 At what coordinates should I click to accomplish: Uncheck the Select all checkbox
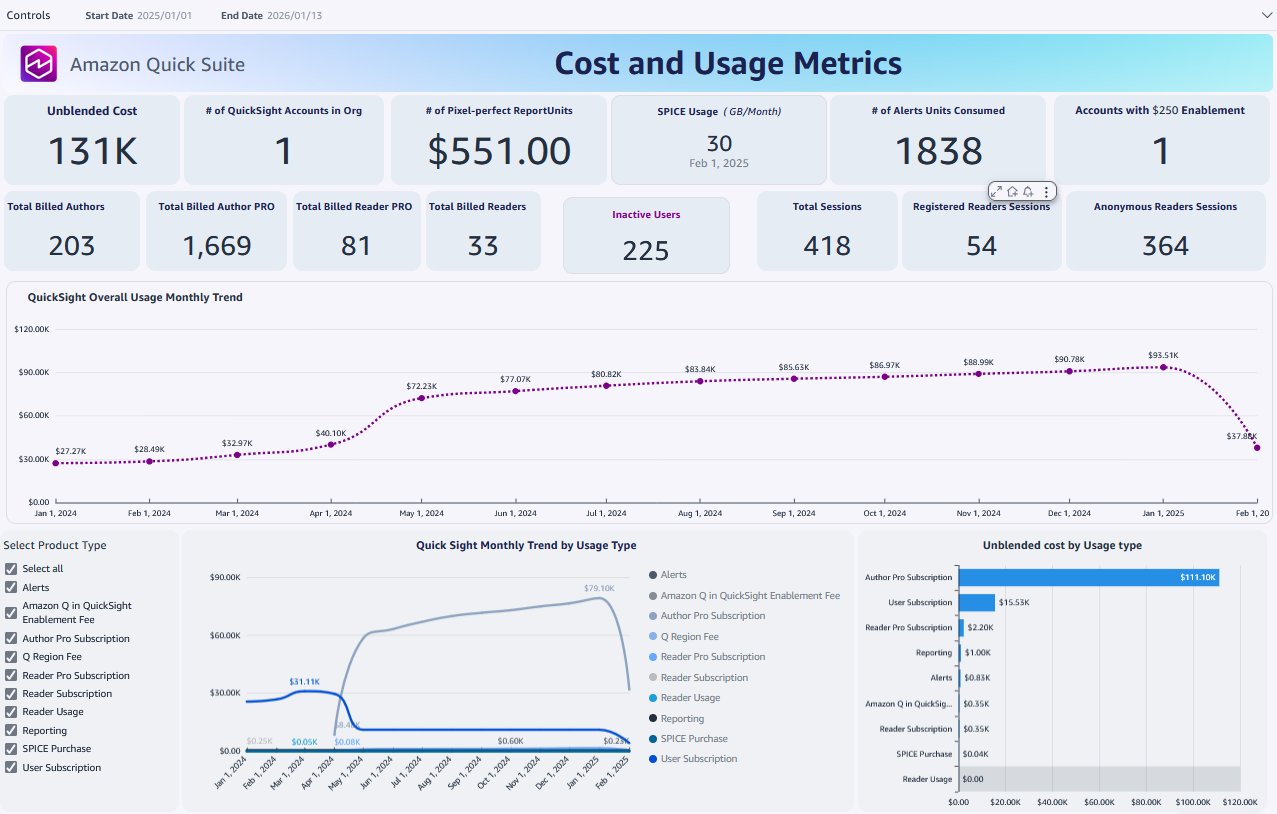tap(11, 569)
